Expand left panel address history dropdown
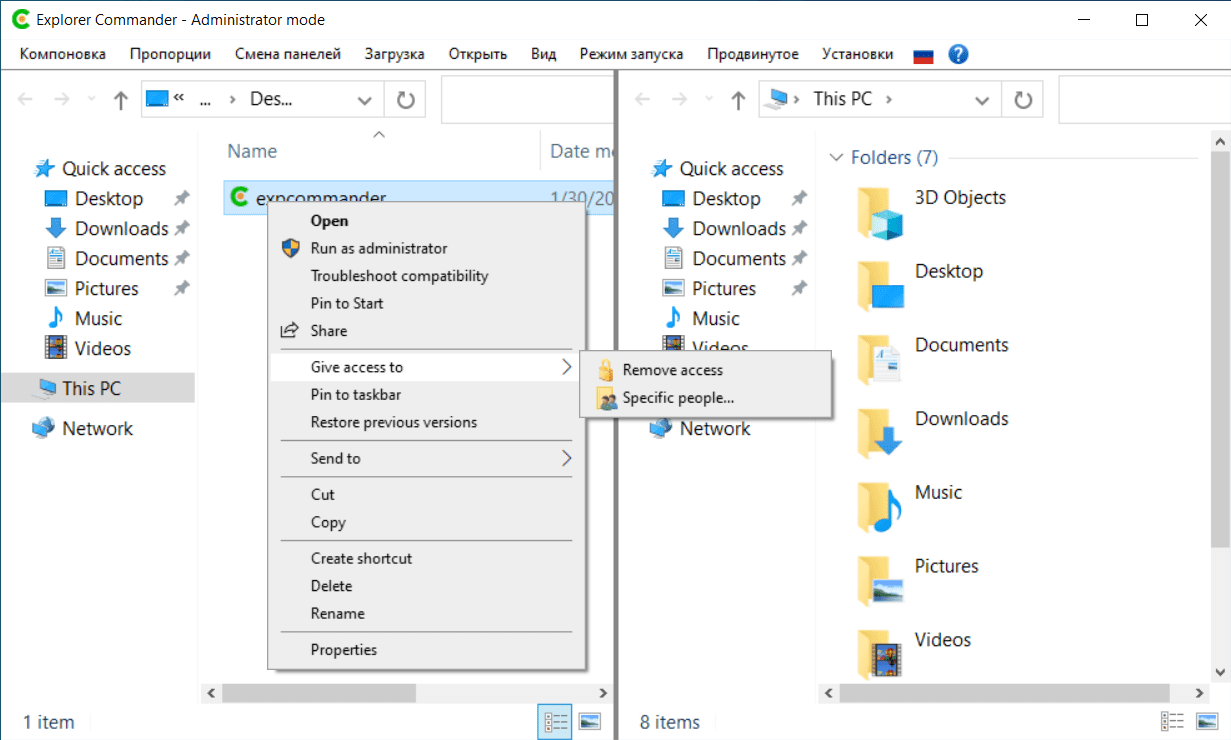The image size is (1231, 740). 364,99
